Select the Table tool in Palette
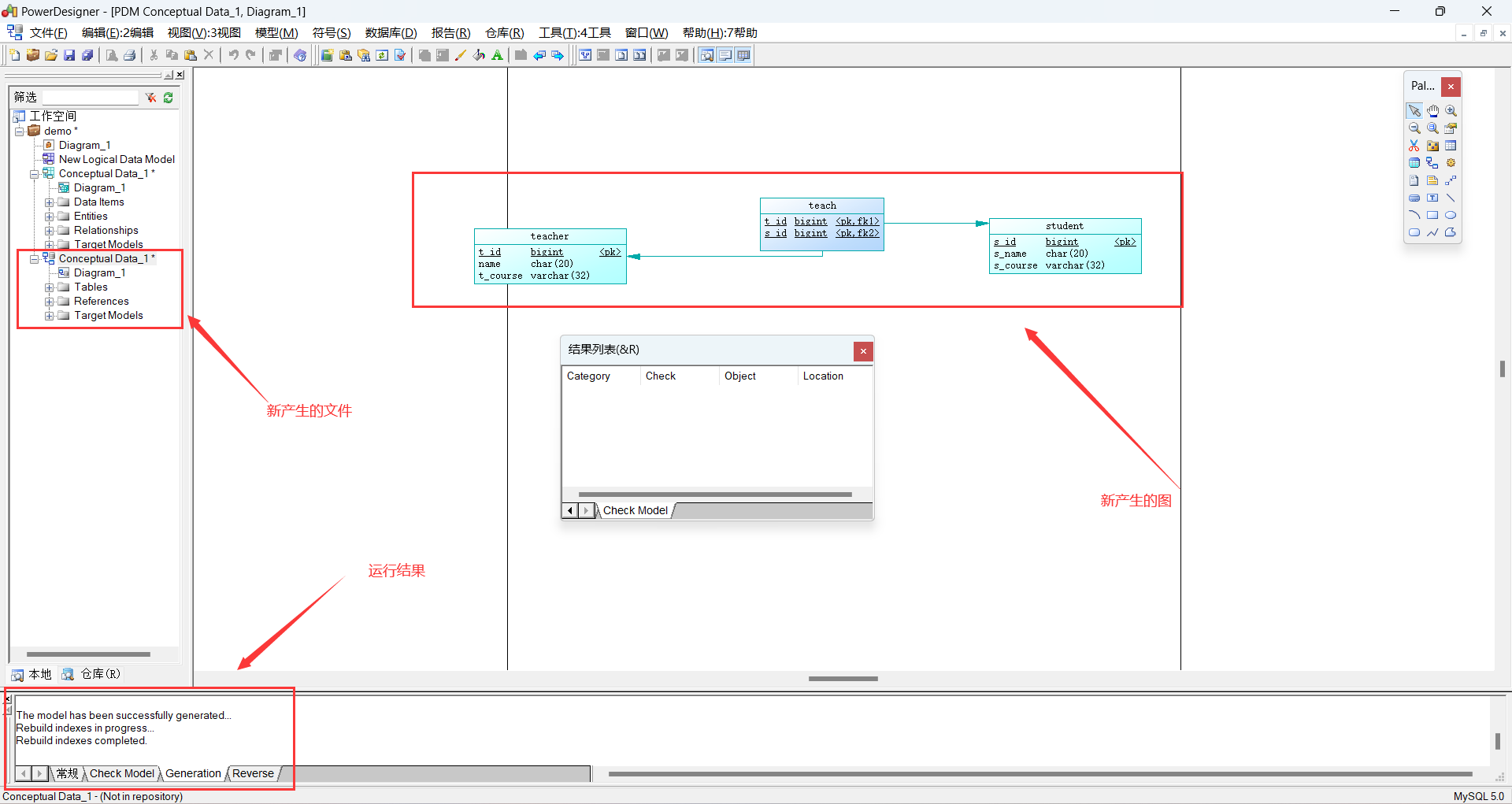 (1451, 146)
